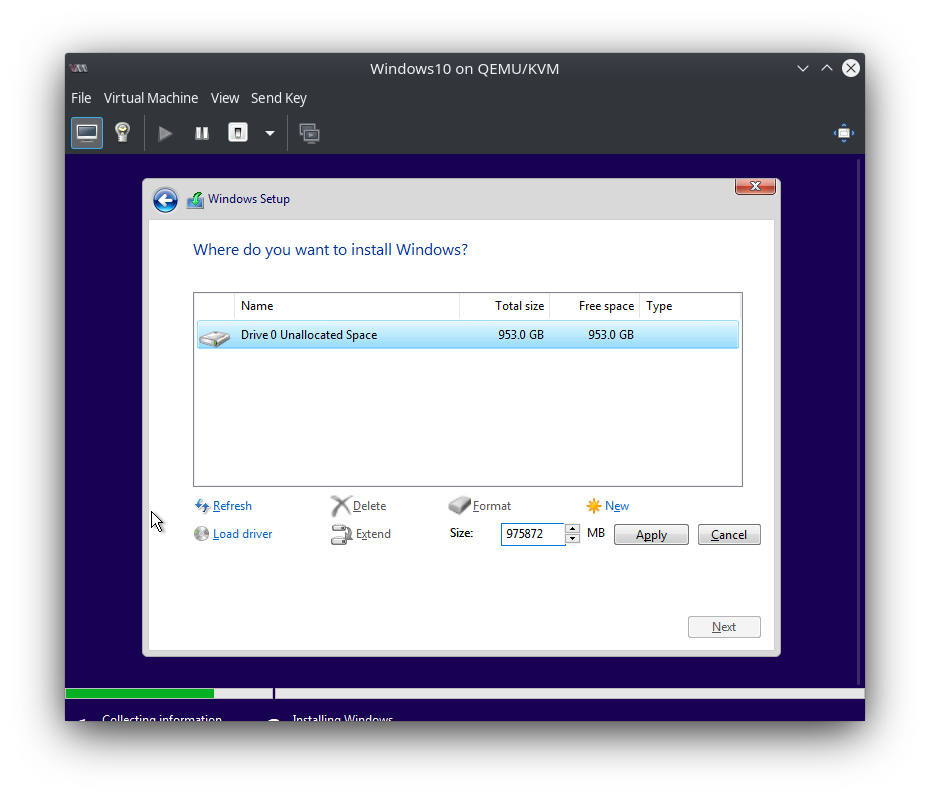
Task: Create a New partition
Action: (608, 506)
